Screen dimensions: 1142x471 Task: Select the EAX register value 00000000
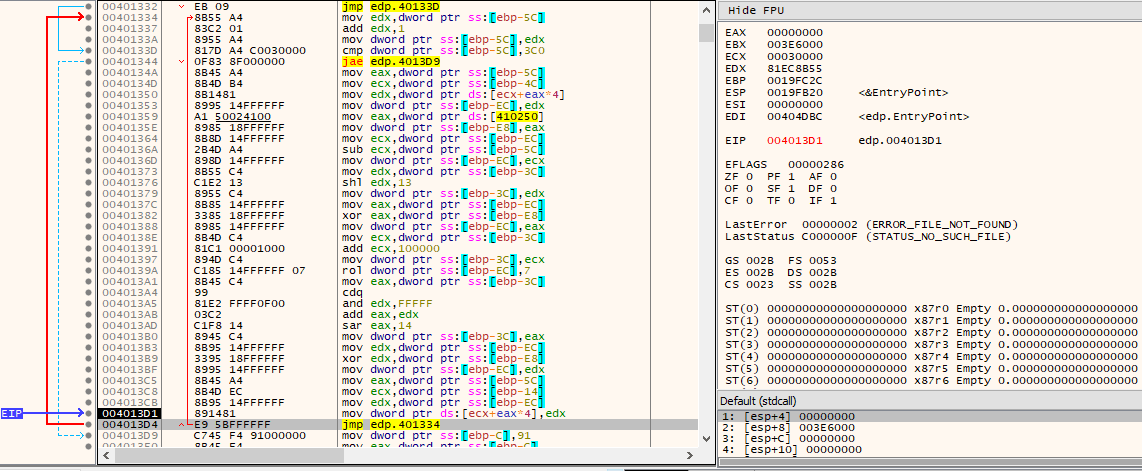click(x=795, y=33)
